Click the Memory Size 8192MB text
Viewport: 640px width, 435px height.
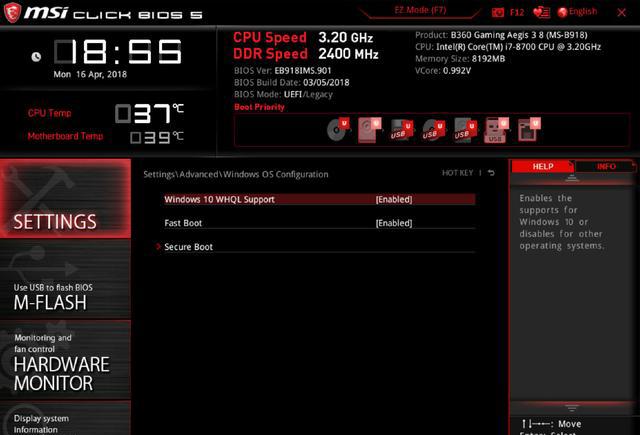point(460,59)
